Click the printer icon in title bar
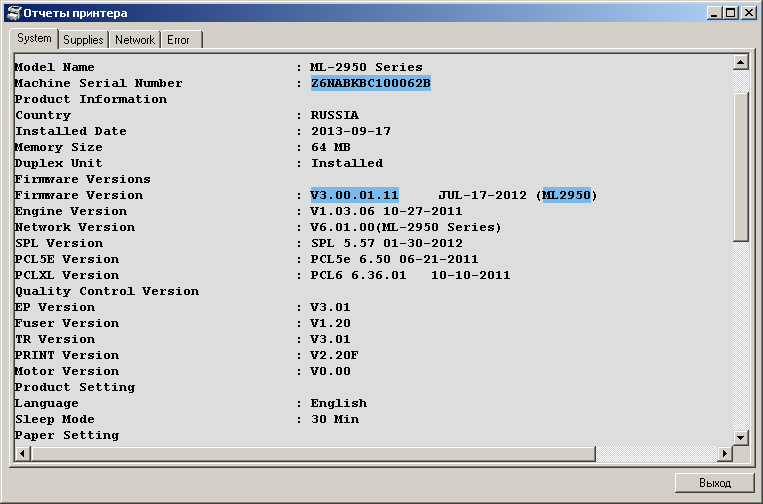The image size is (763, 504). tap(15, 13)
